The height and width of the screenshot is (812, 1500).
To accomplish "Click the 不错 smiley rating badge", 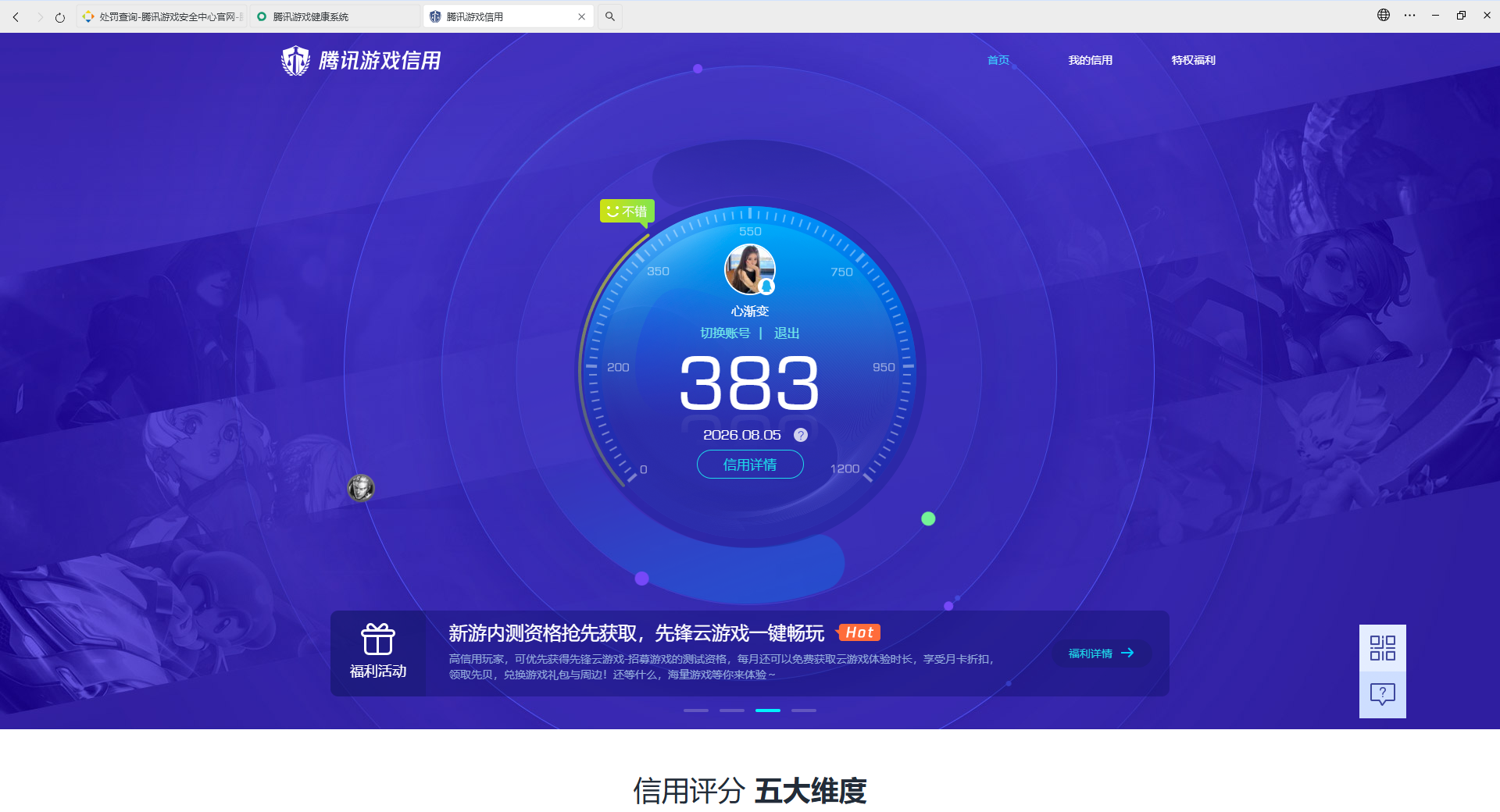I will pos(627,211).
